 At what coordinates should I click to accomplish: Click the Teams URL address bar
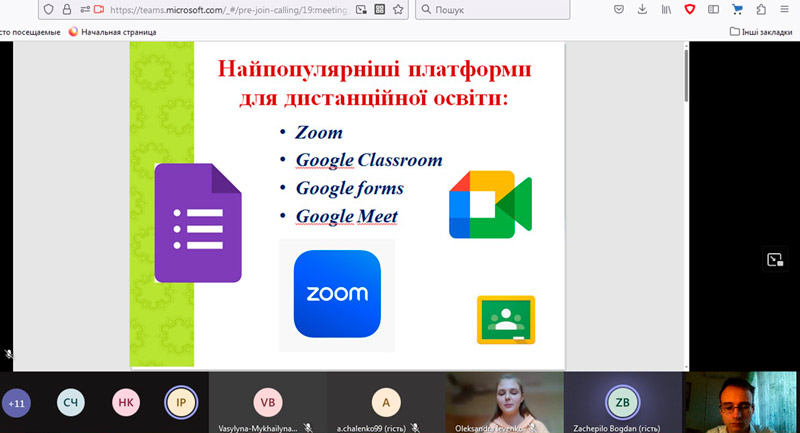coord(230,10)
